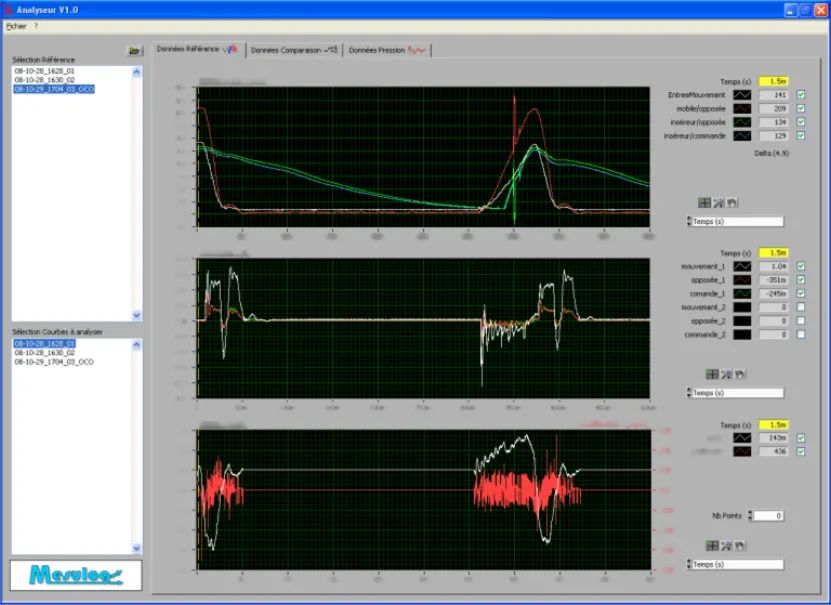This screenshot has width=831, height=605.
Task: Click the Nb Points value field
Action: pos(768,515)
